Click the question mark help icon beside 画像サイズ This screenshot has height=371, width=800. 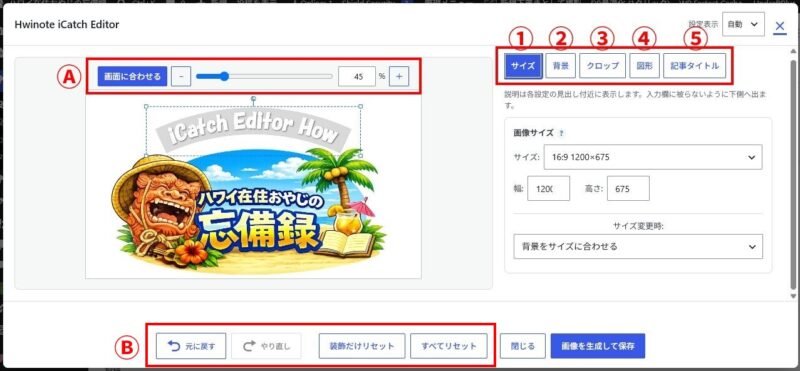(561, 133)
